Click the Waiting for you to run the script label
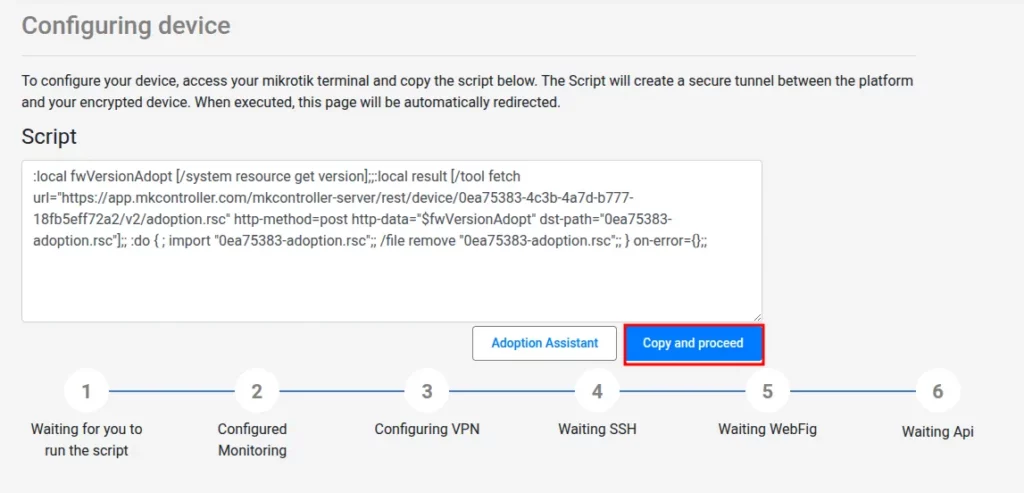Screen dimensions: 1024x493 coord(86,439)
